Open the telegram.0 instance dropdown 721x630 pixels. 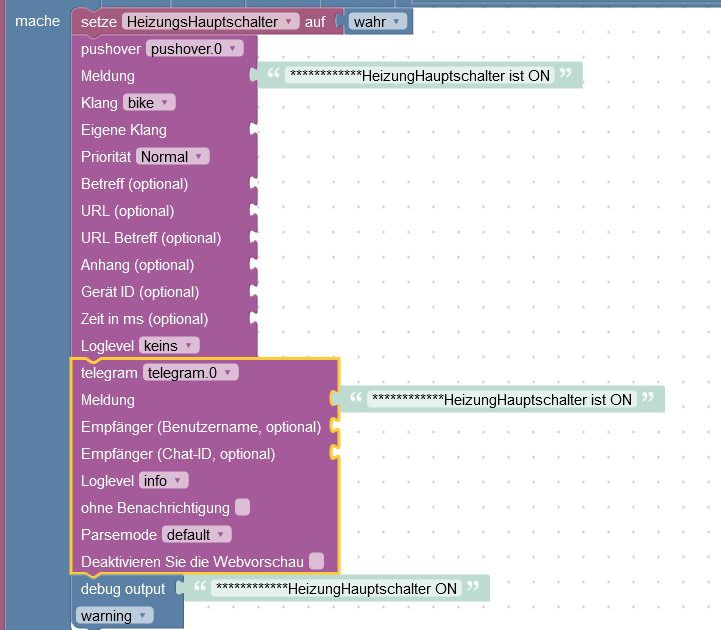click(x=190, y=372)
